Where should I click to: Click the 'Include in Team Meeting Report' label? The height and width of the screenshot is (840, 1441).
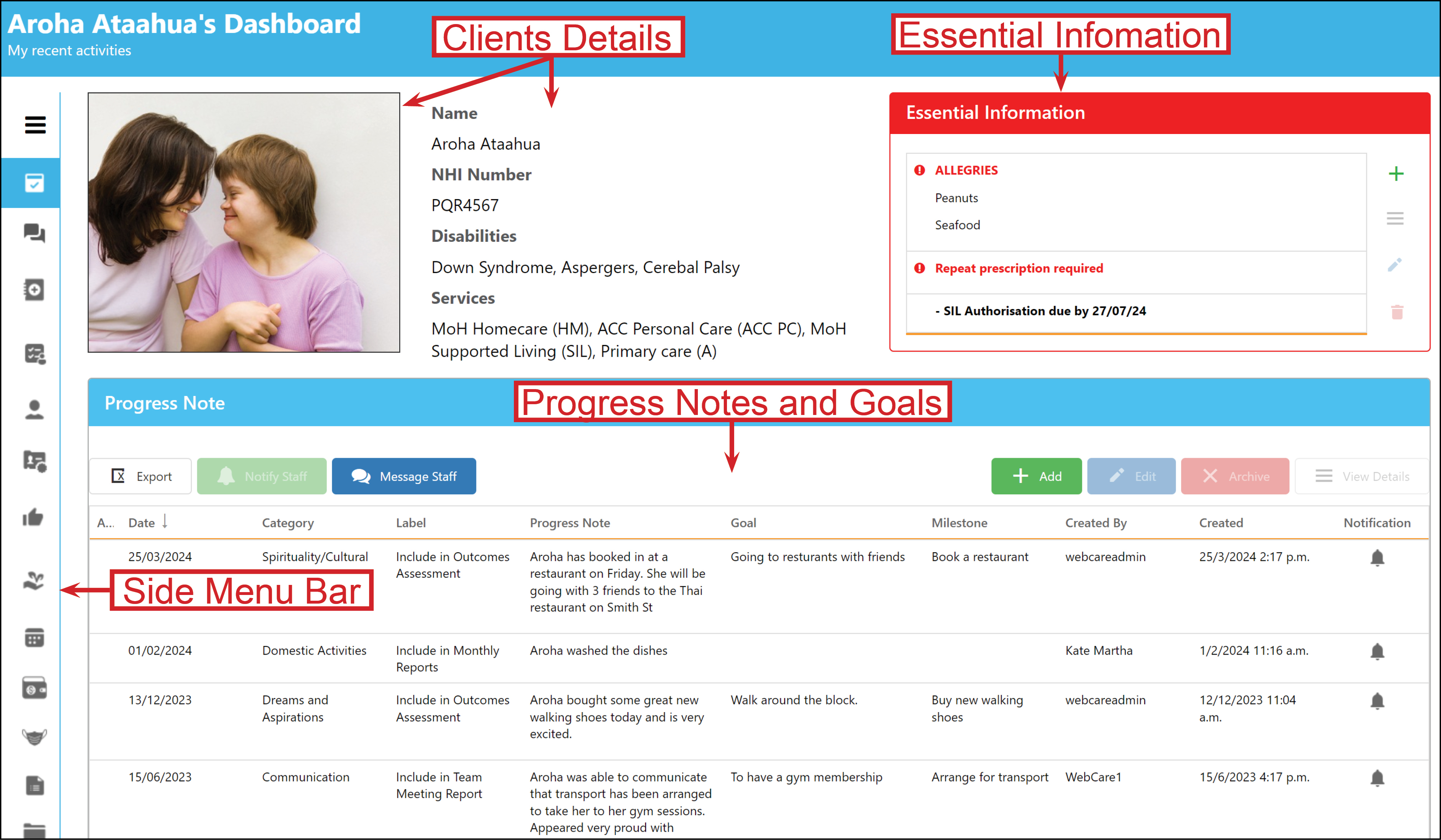pyautogui.click(x=439, y=785)
